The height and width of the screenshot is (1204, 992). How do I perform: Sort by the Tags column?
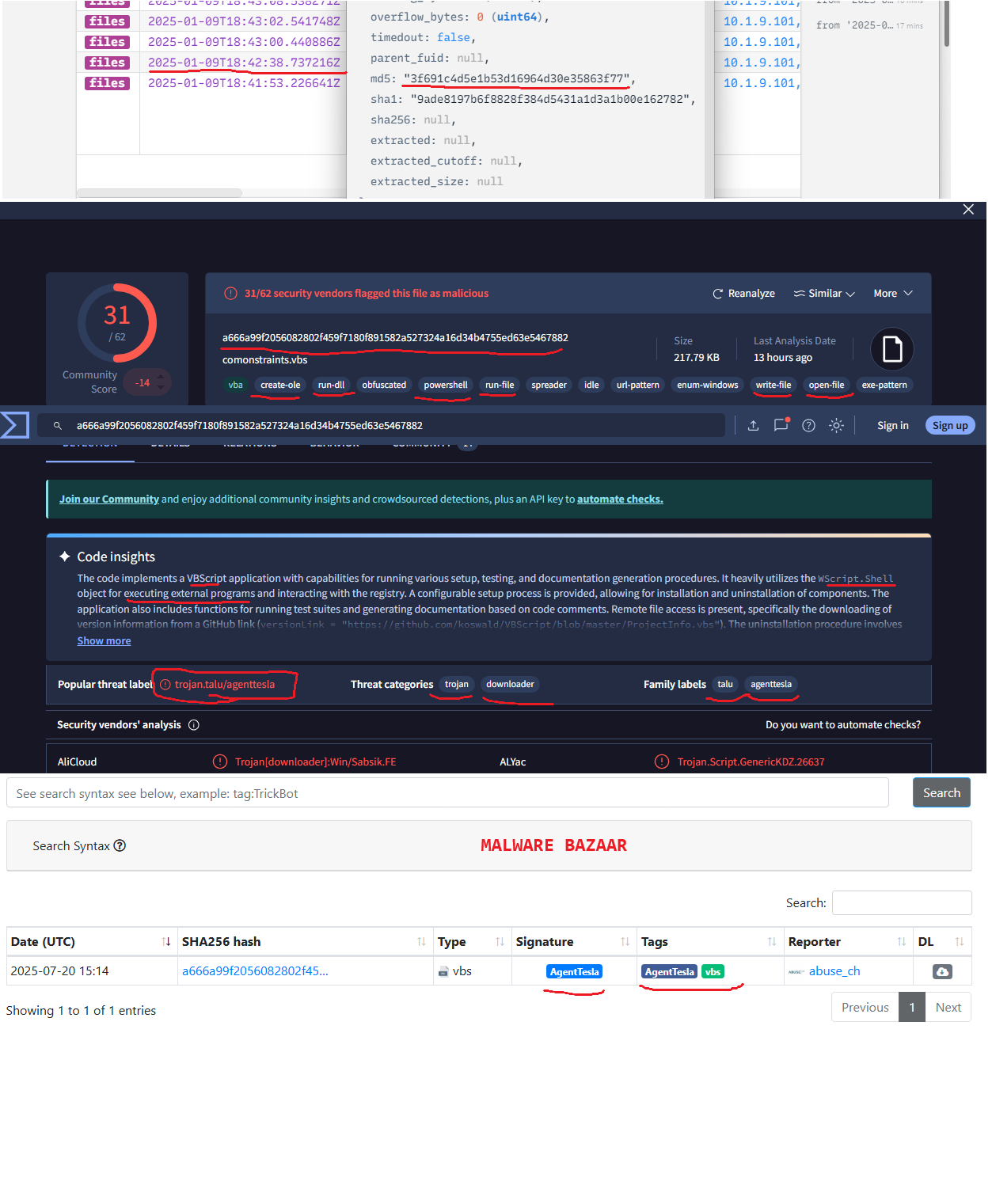coord(710,942)
